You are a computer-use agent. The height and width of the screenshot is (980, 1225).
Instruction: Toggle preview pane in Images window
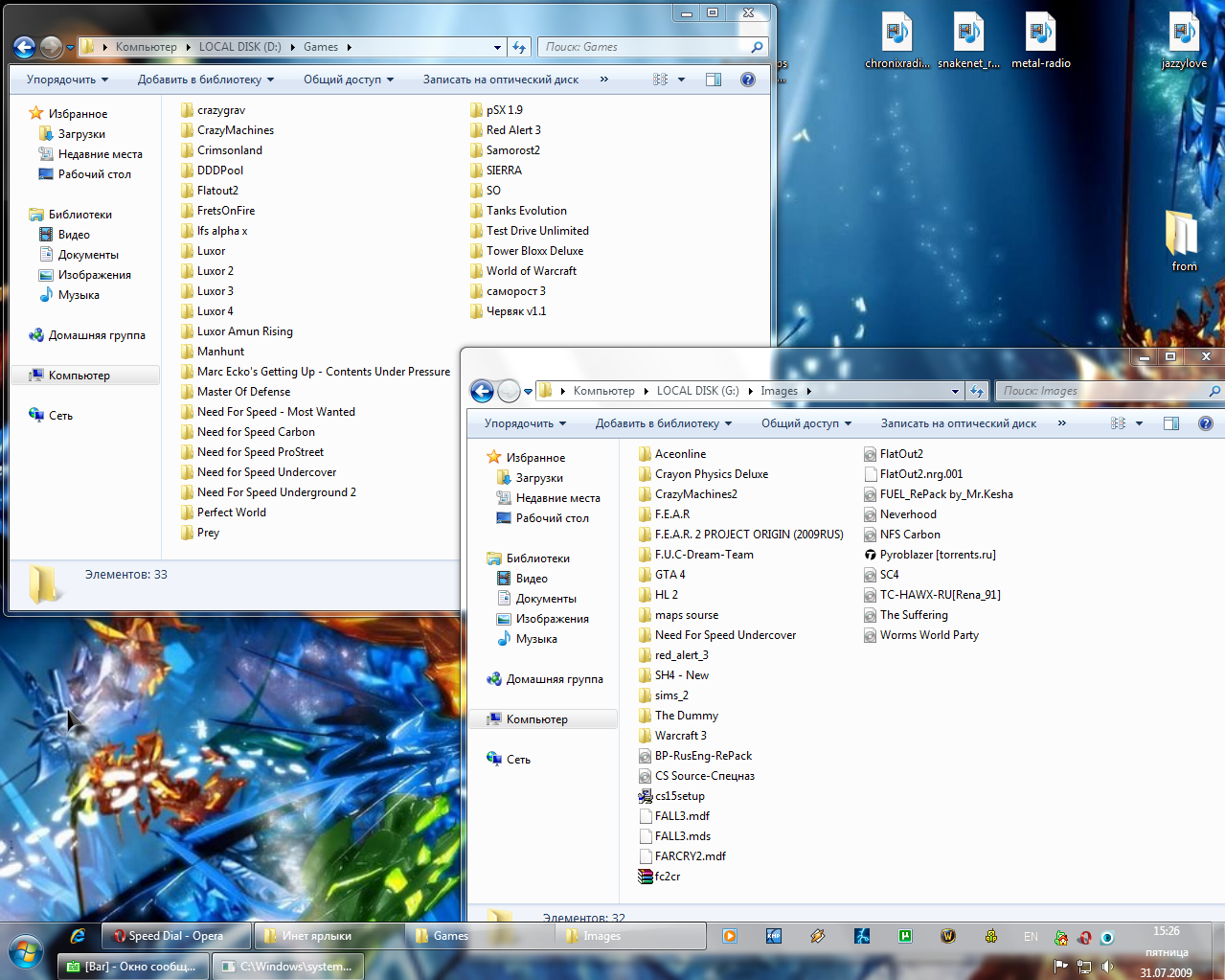(1171, 423)
